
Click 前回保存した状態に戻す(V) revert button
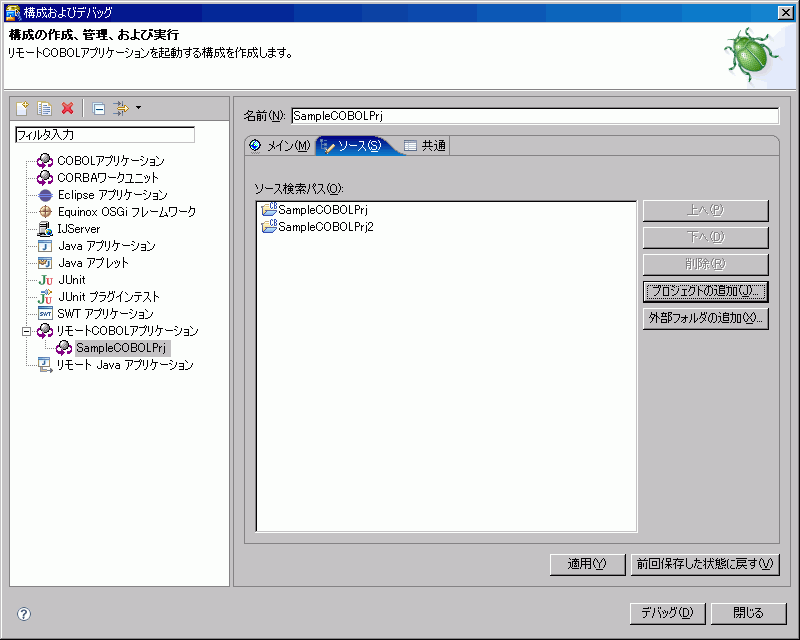(x=705, y=564)
